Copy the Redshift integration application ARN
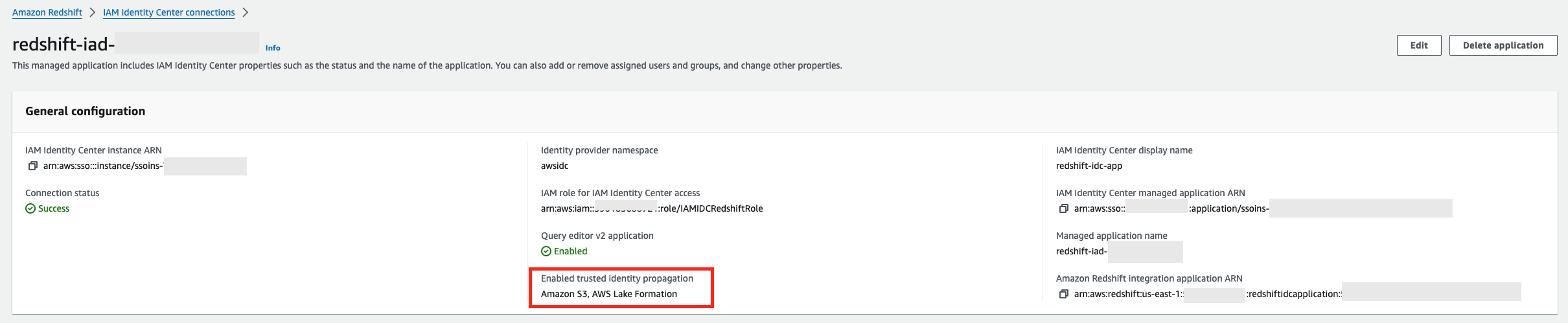1568x323 pixels. 1063,294
